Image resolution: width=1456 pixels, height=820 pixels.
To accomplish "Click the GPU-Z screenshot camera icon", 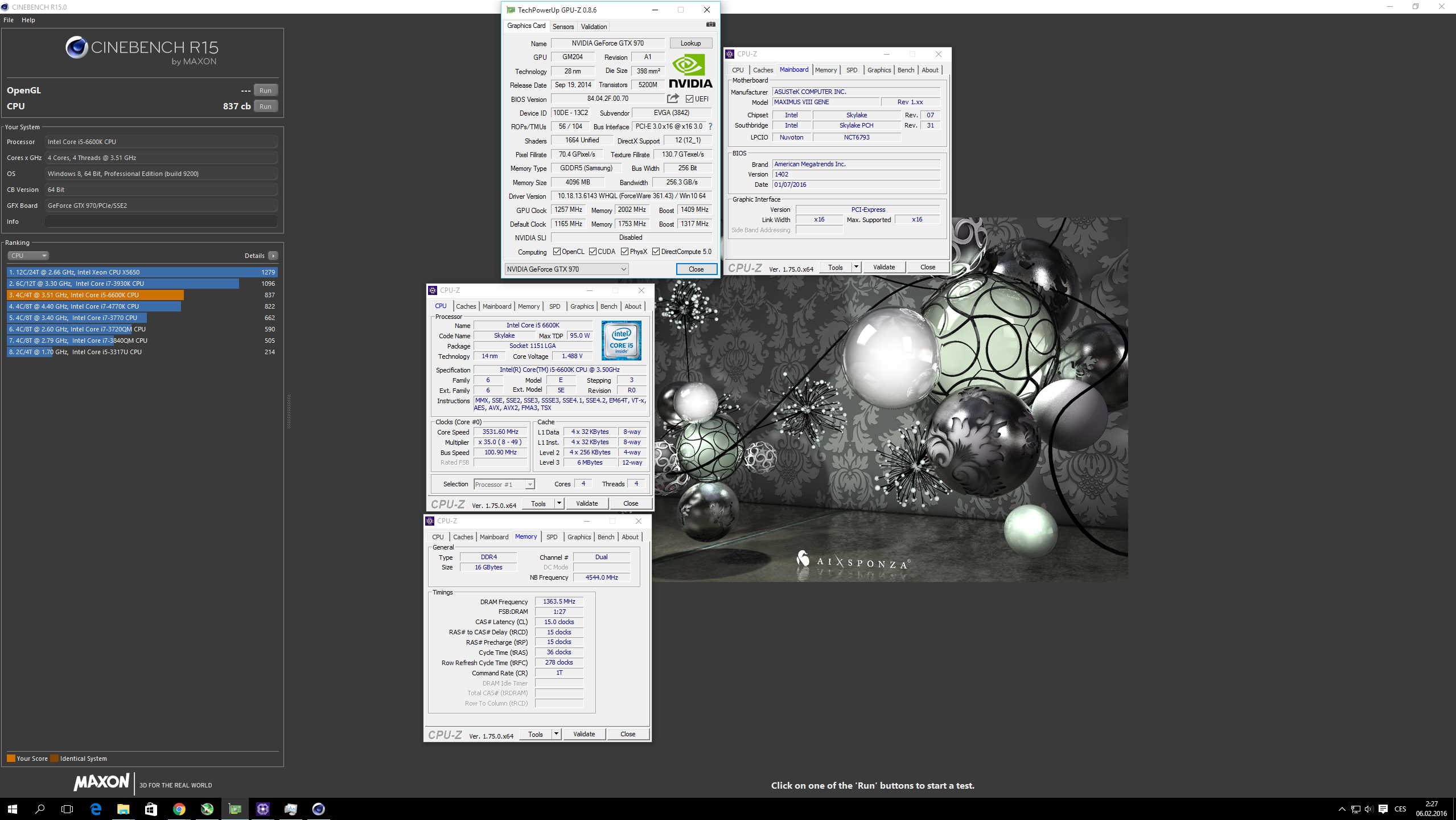I will (x=710, y=24).
